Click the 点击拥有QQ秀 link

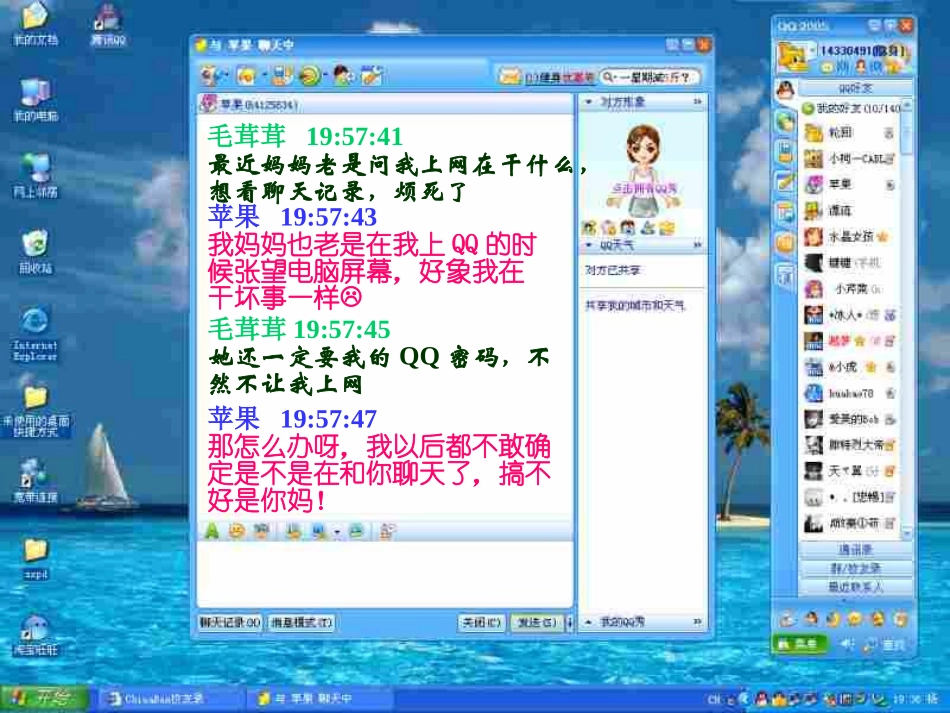point(643,188)
